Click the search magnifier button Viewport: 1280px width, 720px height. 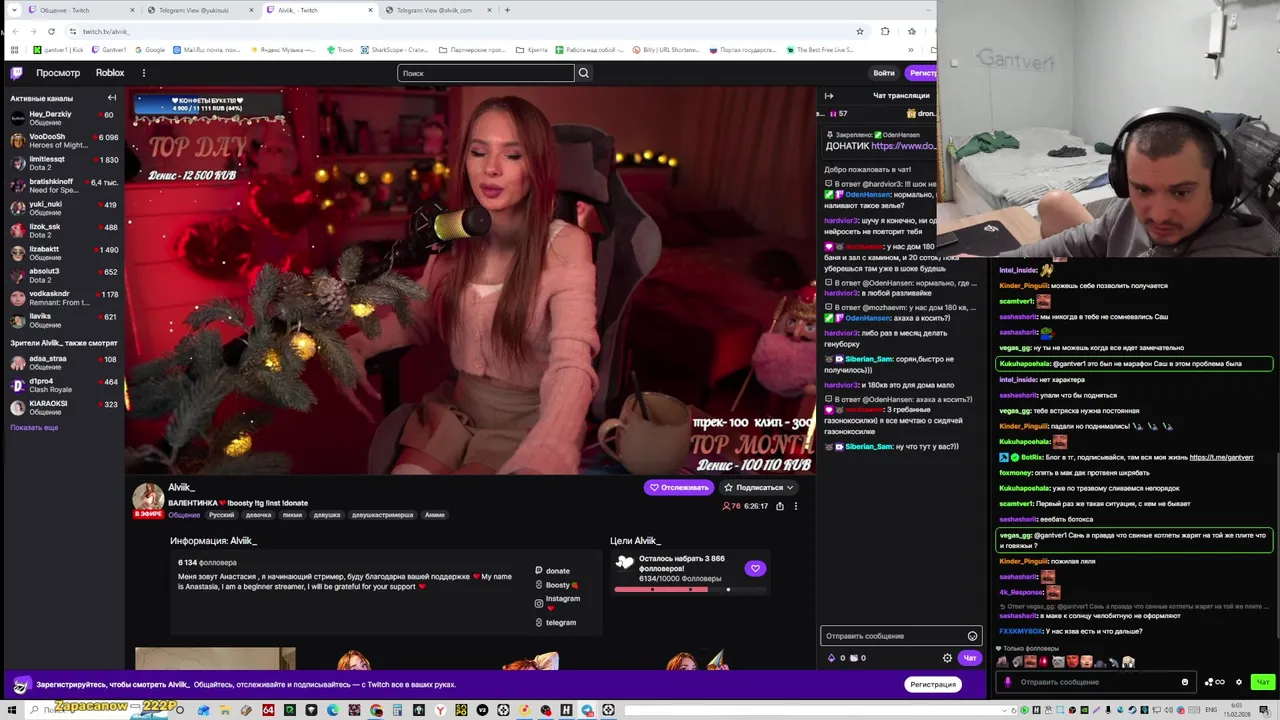(584, 73)
